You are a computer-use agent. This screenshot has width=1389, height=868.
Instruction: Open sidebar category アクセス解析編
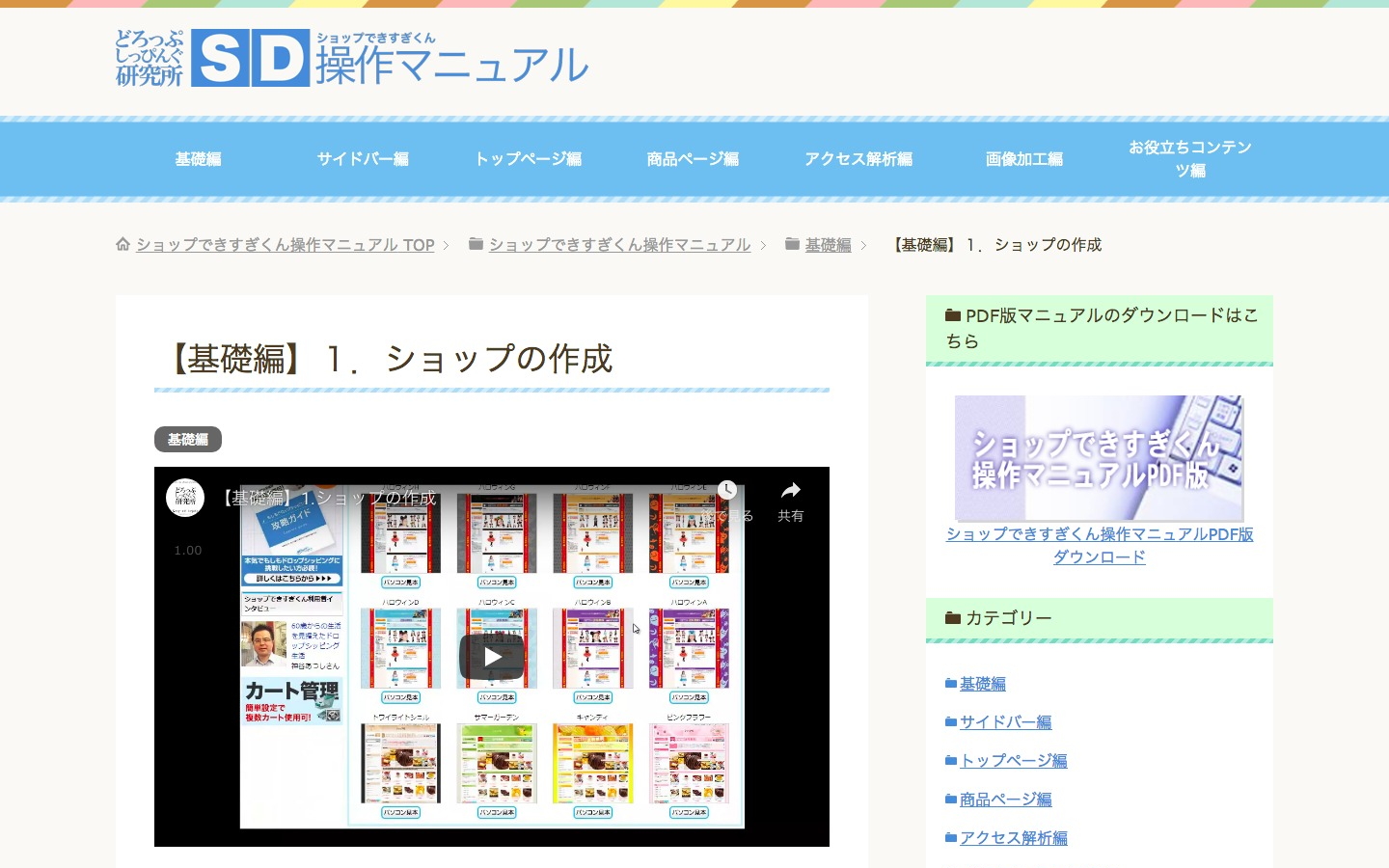(1014, 838)
